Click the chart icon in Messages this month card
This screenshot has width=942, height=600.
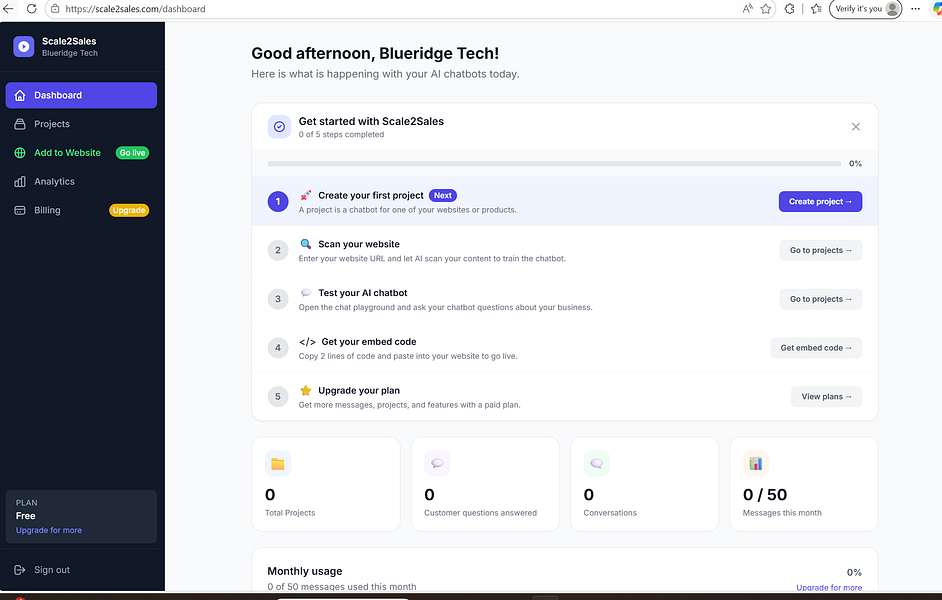[x=756, y=464]
